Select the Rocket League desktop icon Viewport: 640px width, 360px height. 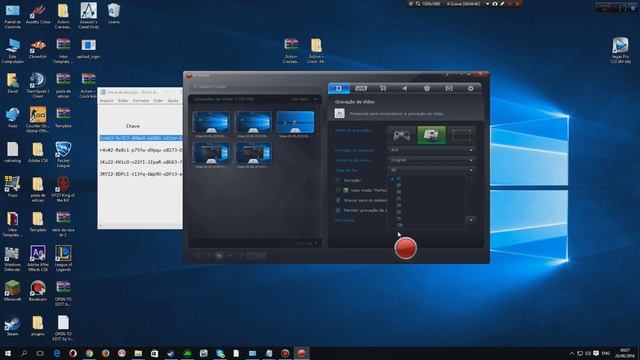[x=63, y=154]
